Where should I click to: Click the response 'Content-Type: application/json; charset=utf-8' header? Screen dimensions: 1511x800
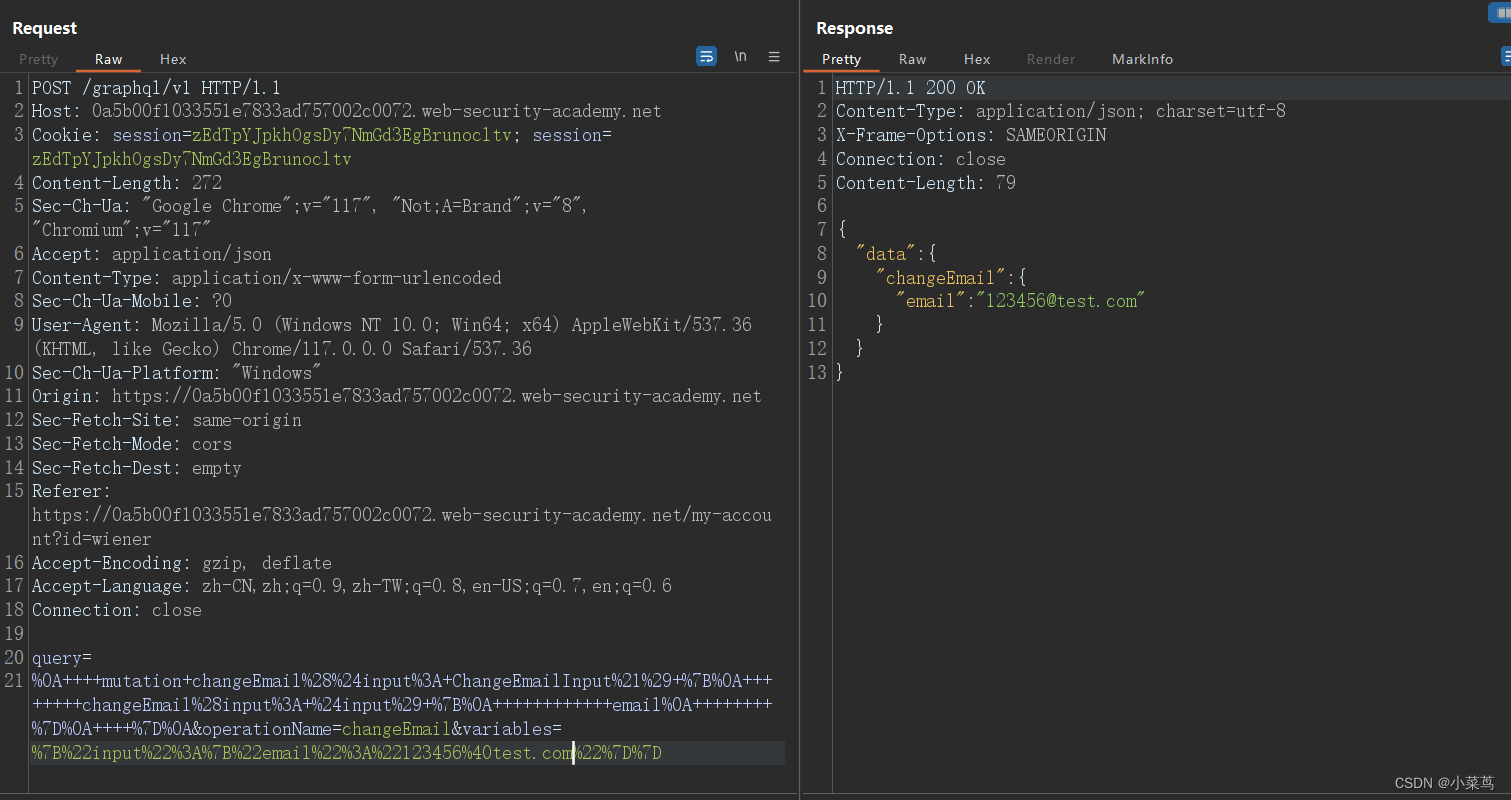point(1061,111)
